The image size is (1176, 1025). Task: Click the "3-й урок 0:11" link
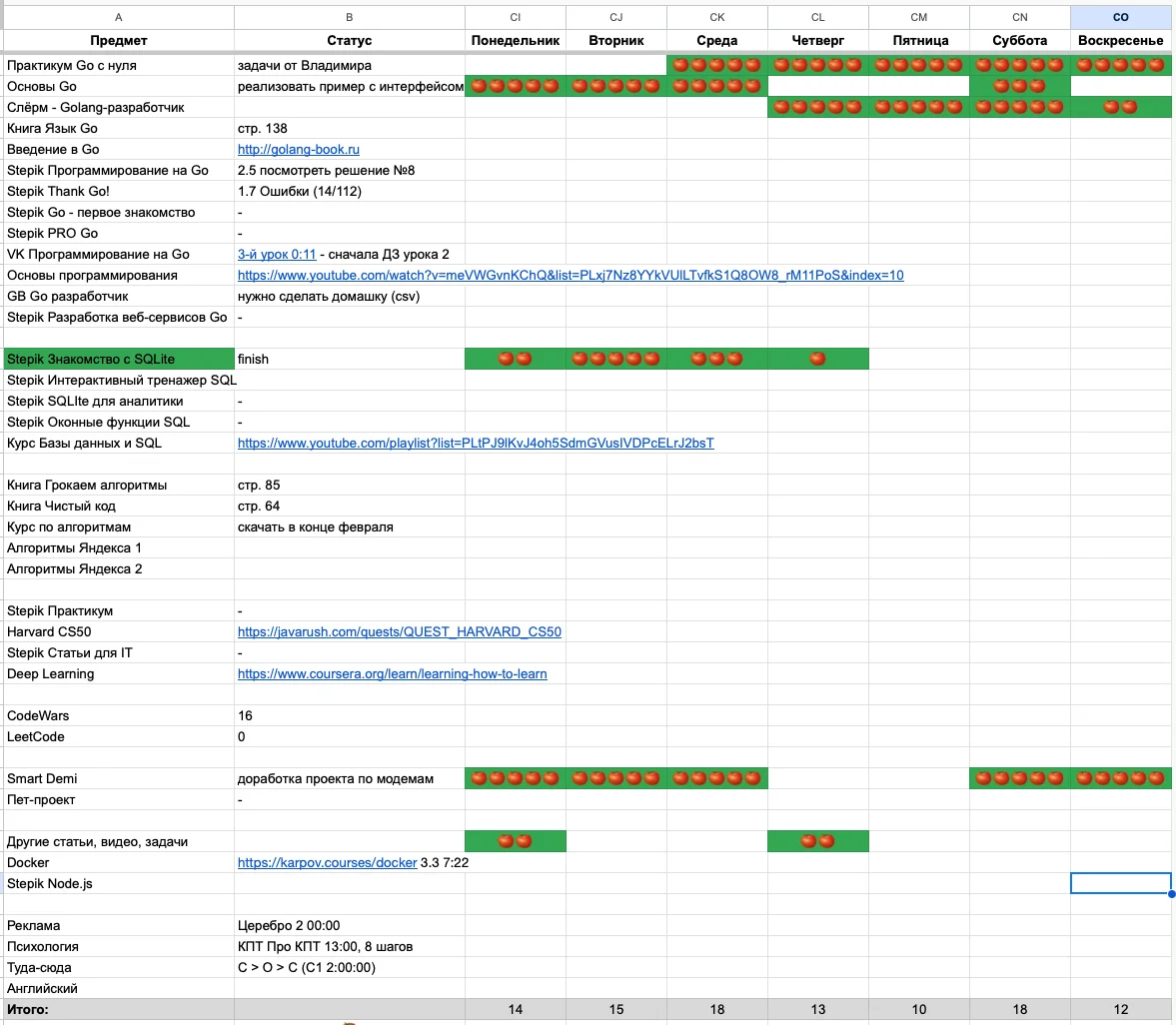[277, 255]
